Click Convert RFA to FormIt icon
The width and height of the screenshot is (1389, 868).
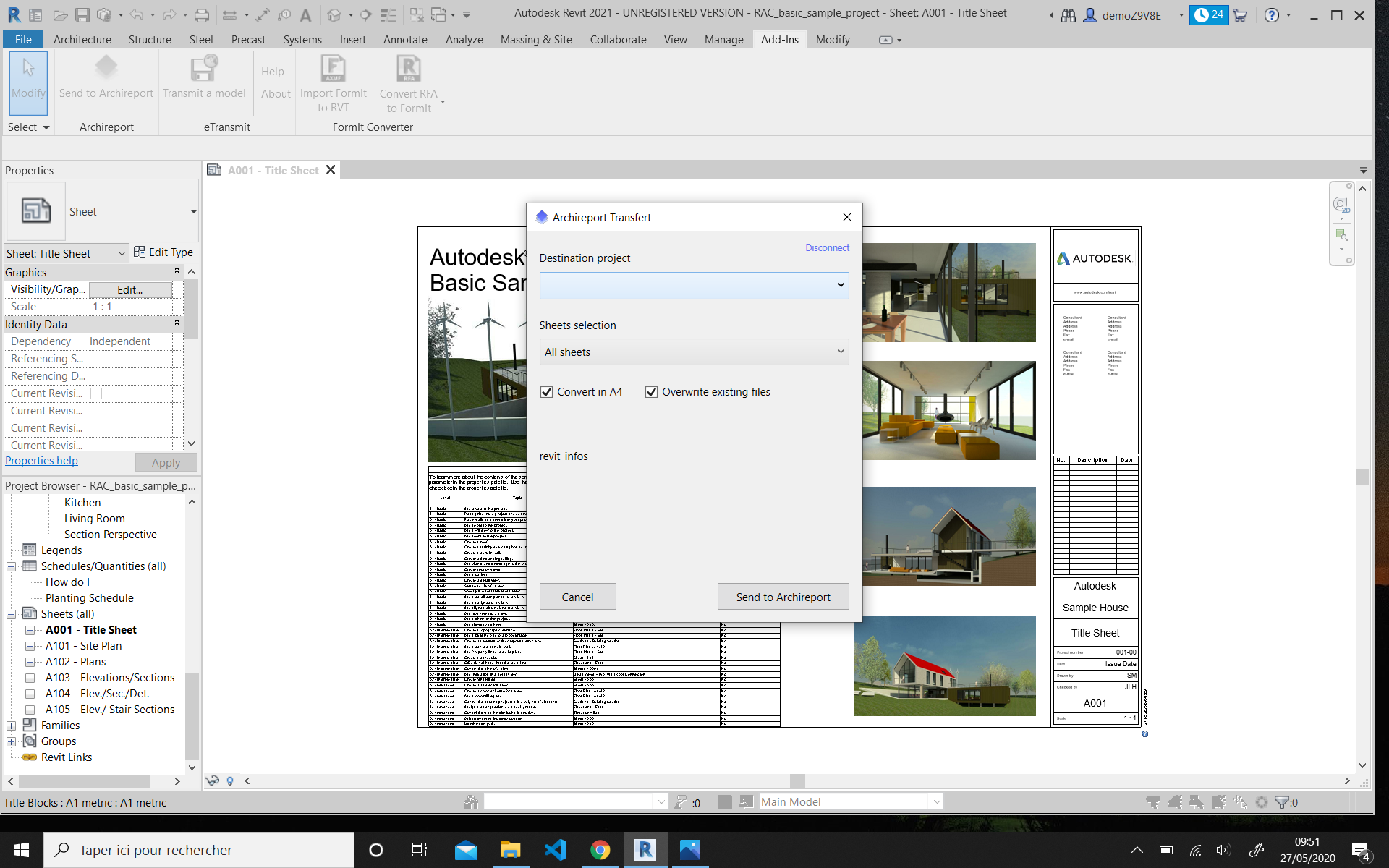coord(408,69)
